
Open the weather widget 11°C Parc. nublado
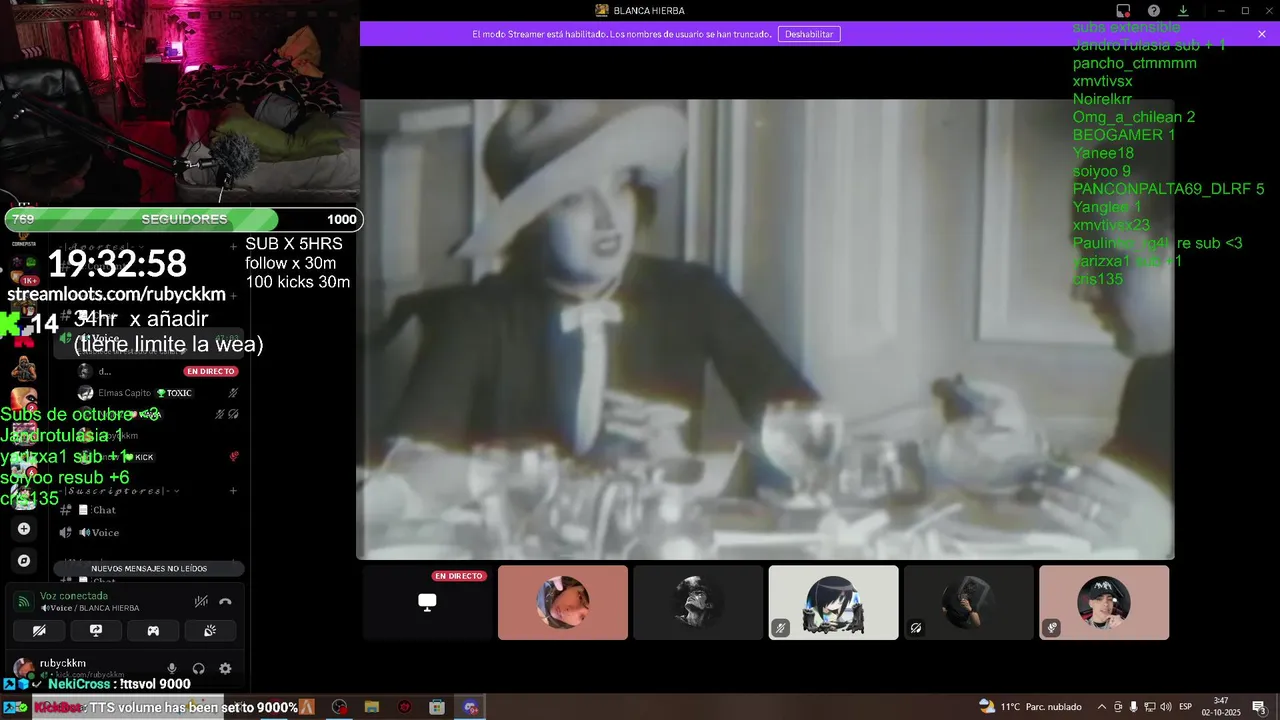1031,707
